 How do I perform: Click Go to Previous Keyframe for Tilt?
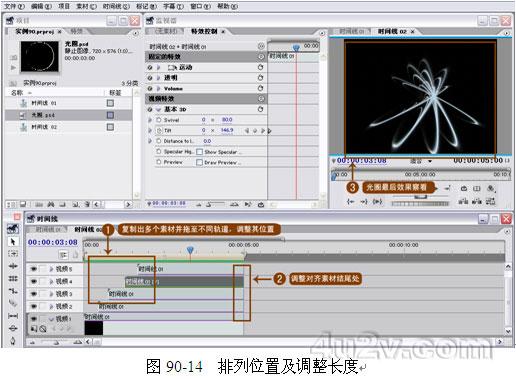(247, 131)
